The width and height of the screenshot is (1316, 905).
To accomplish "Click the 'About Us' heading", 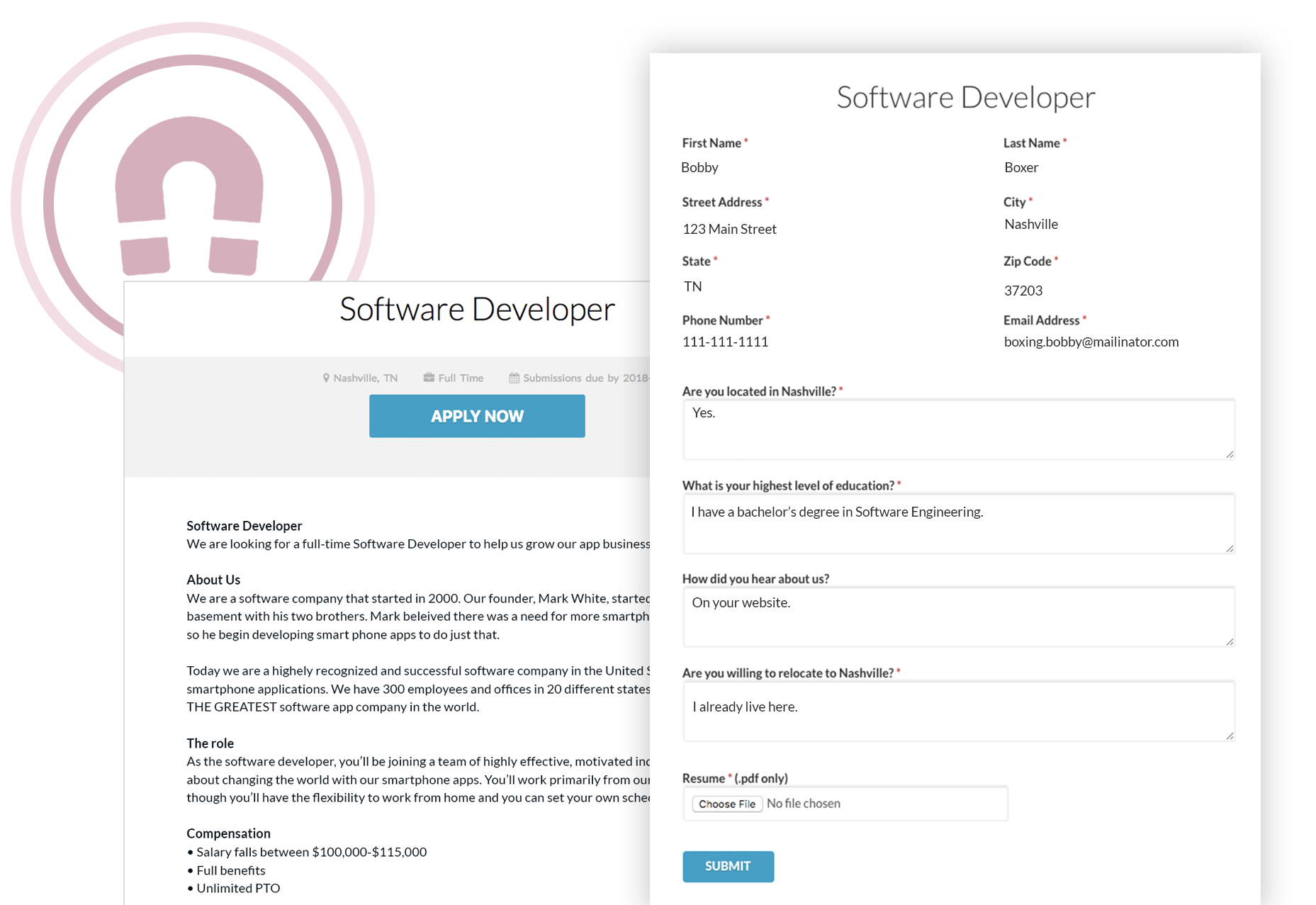I will point(213,580).
